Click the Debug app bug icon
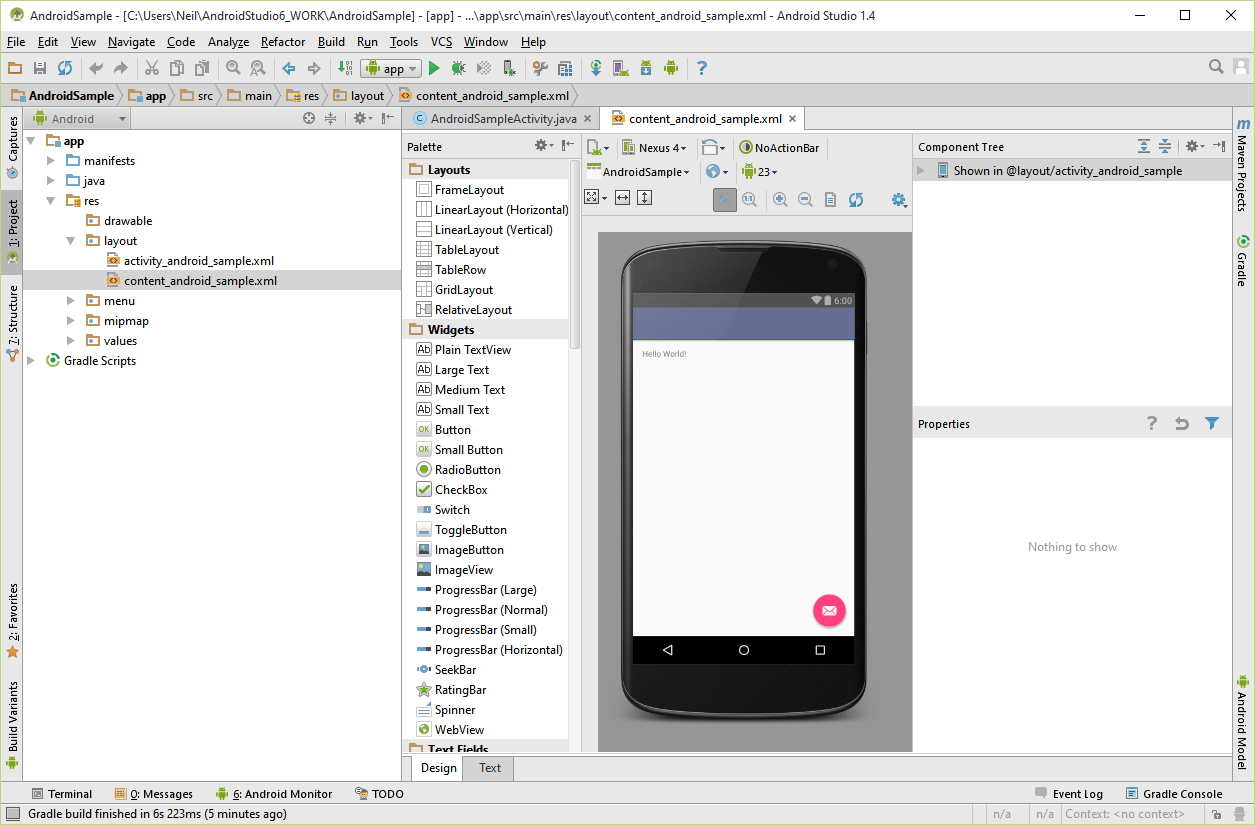The image size is (1255, 825). [458, 68]
